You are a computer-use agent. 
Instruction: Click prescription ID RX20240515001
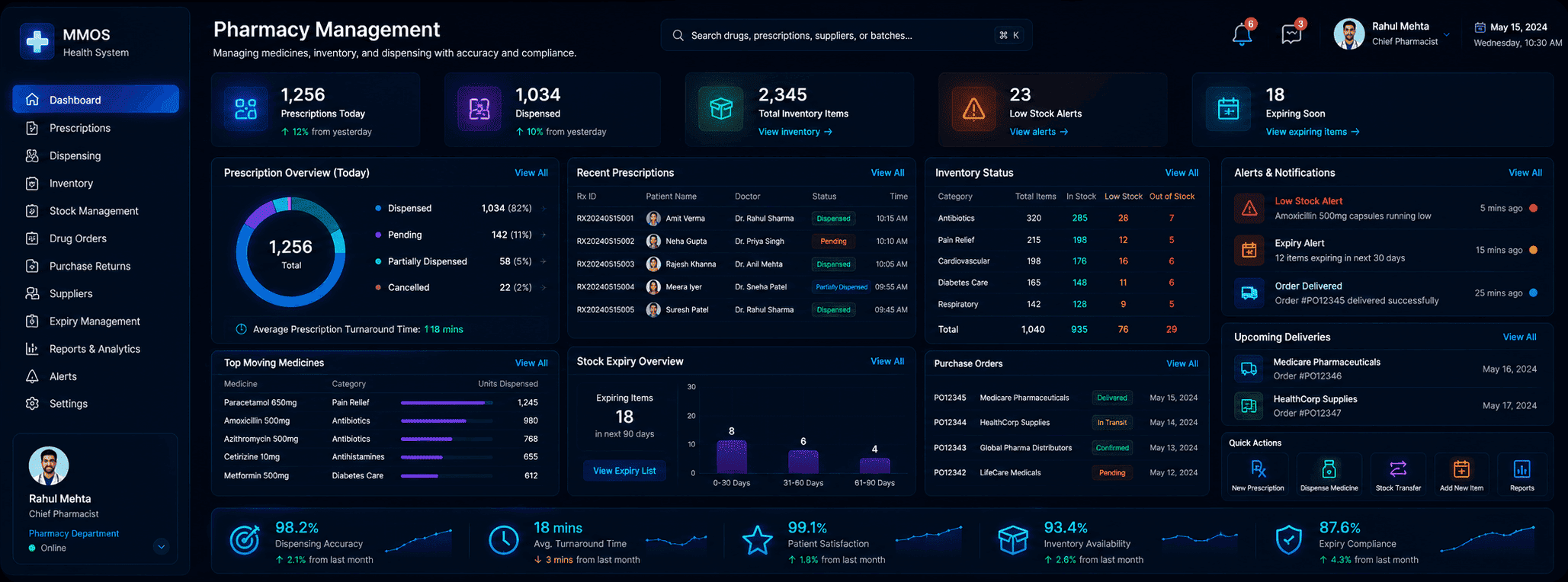pos(605,219)
